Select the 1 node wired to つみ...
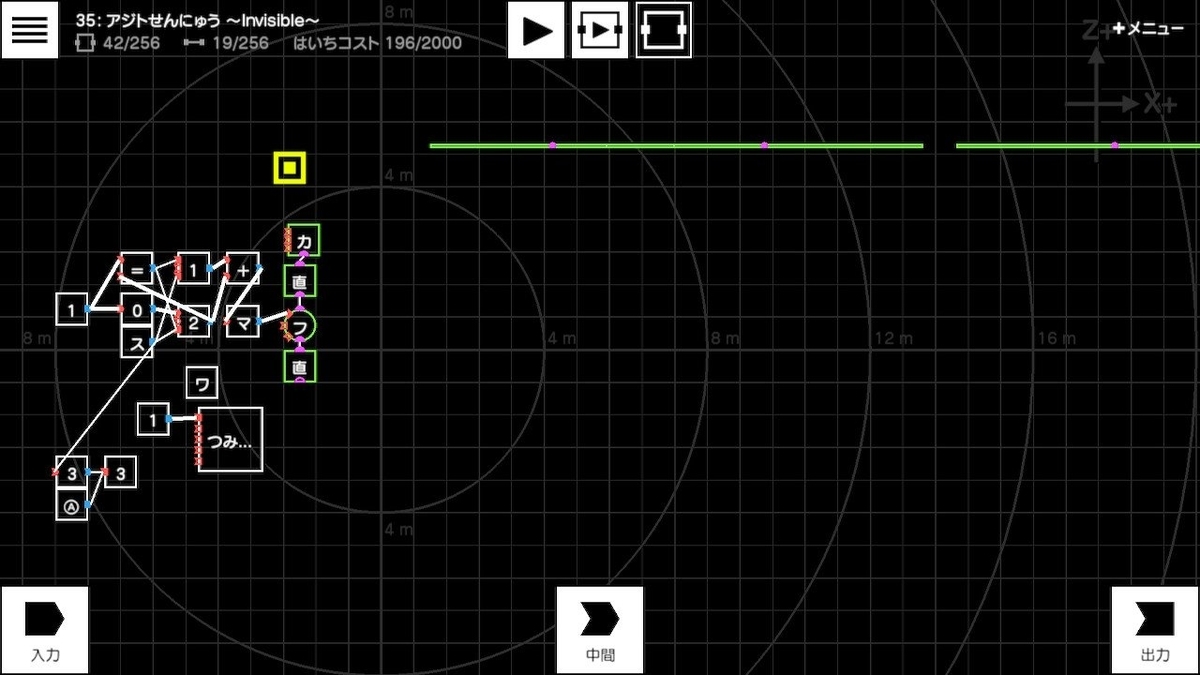1200x675 pixels. pos(153,420)
